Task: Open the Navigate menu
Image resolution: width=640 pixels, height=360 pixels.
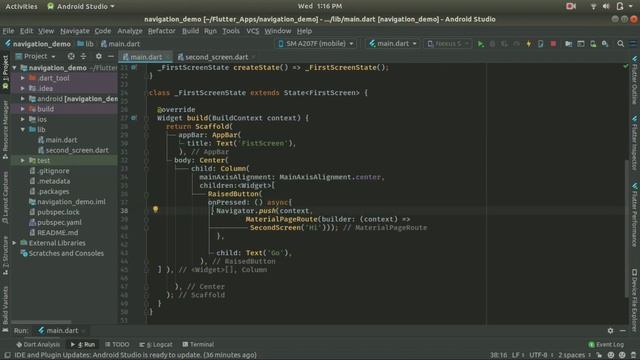Action: click(x=75, y=31)
